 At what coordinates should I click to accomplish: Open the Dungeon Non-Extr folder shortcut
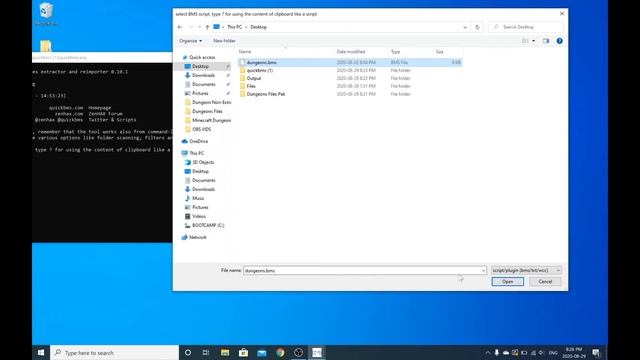(x=211, y=102)
